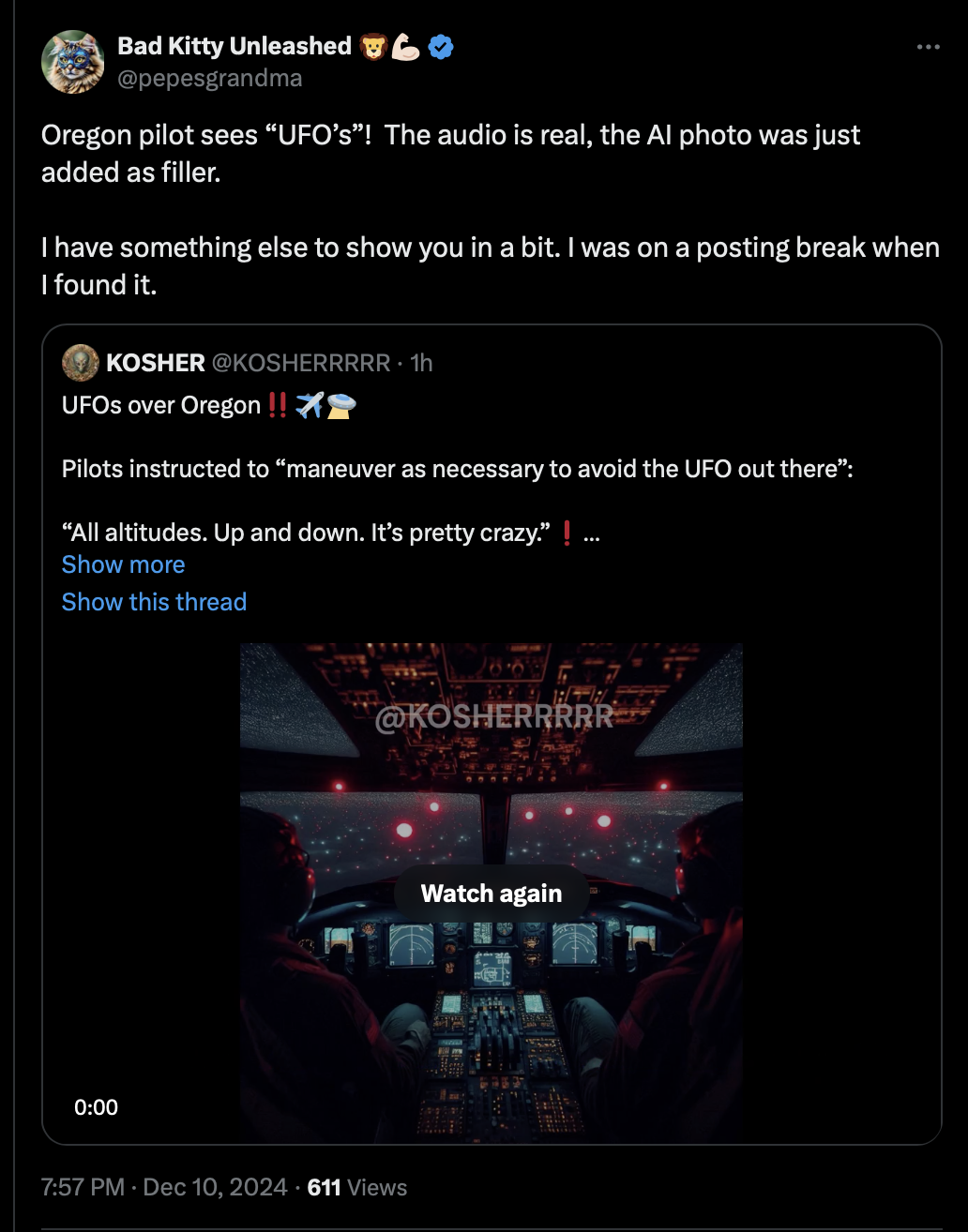
Task: Click the blue verified badge icon
Action: (441, 47)
